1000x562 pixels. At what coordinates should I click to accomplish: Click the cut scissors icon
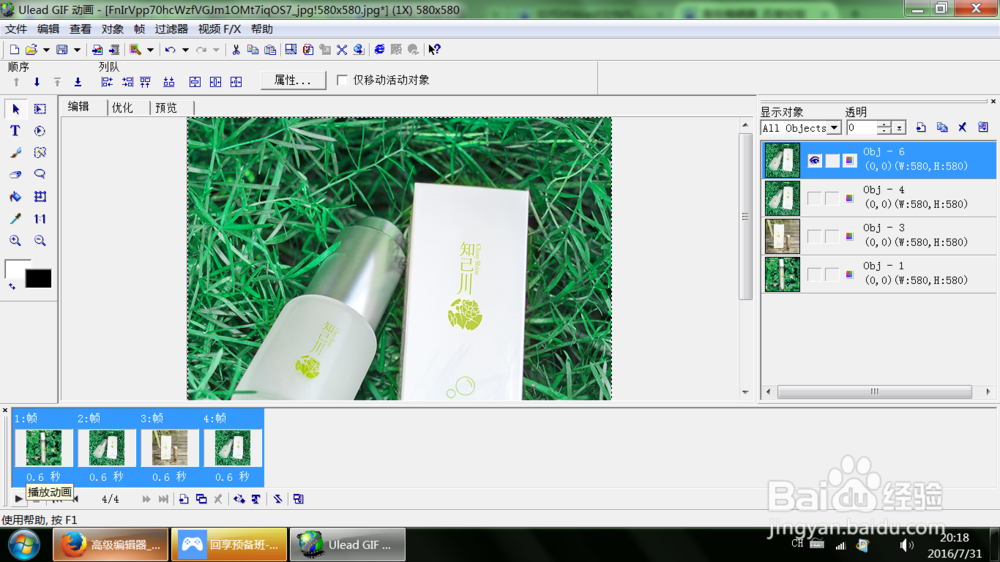(x=236, y=49)
